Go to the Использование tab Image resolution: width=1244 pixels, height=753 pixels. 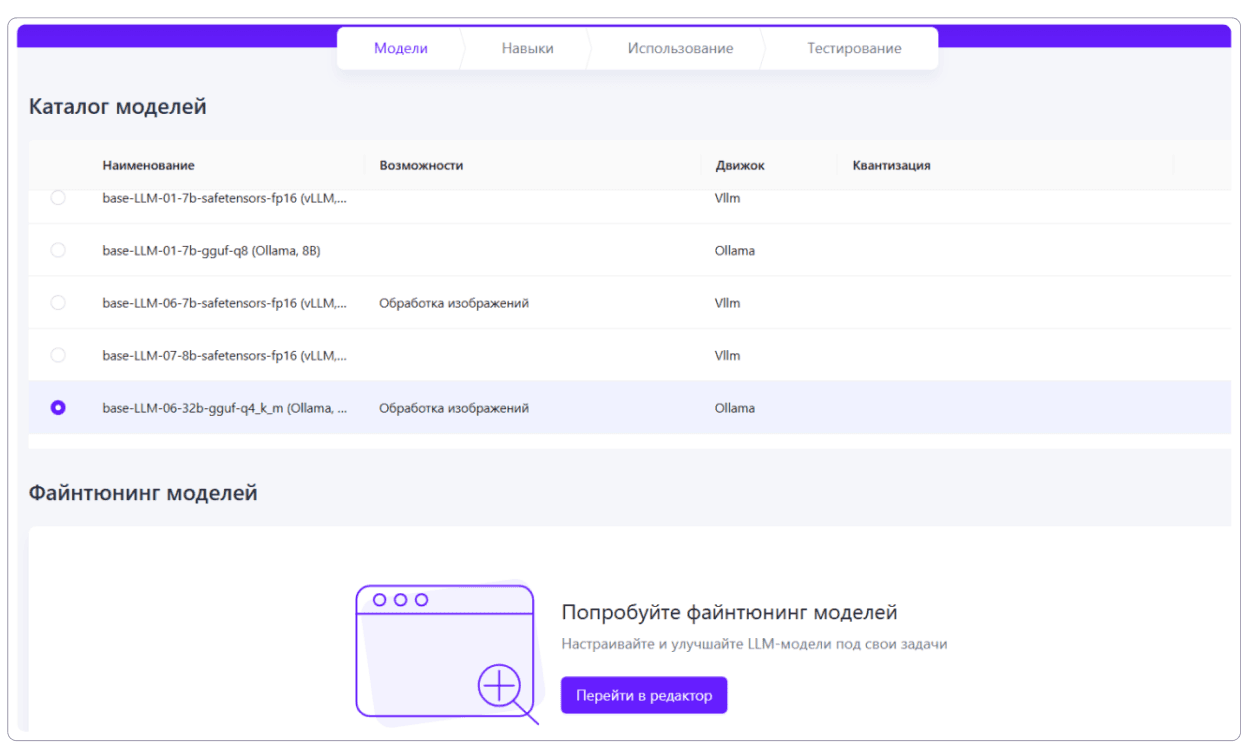[680, 48]
